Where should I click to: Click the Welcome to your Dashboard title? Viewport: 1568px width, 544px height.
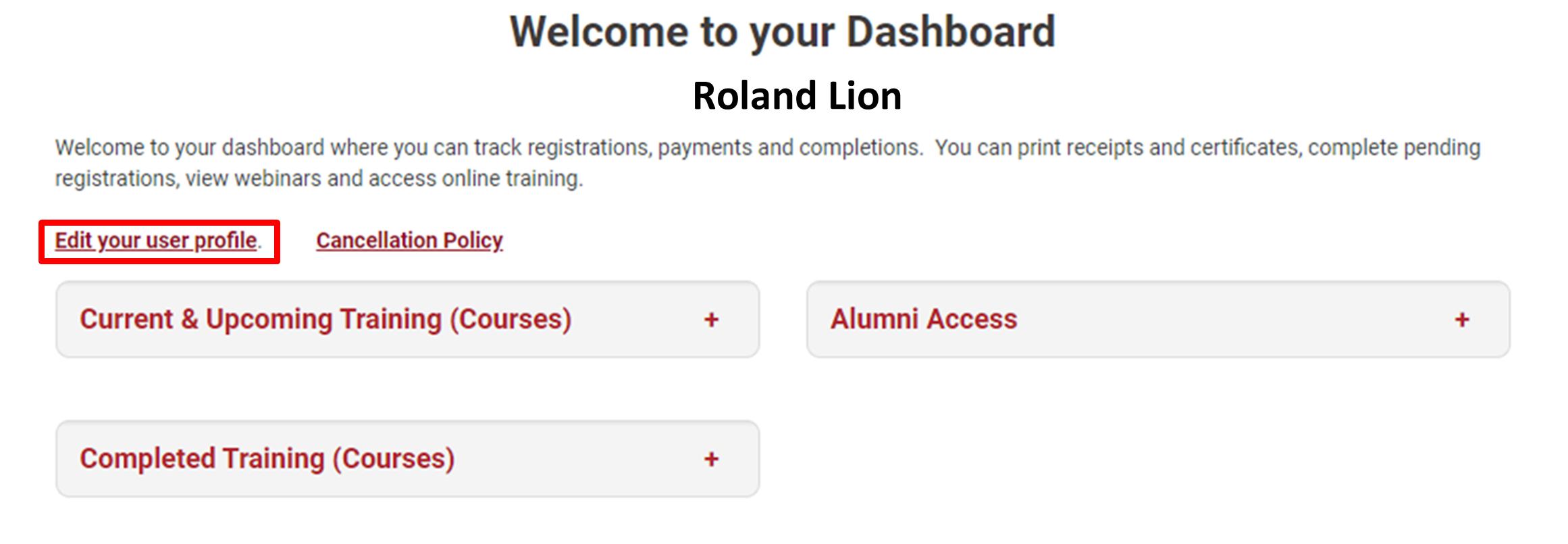783,30
